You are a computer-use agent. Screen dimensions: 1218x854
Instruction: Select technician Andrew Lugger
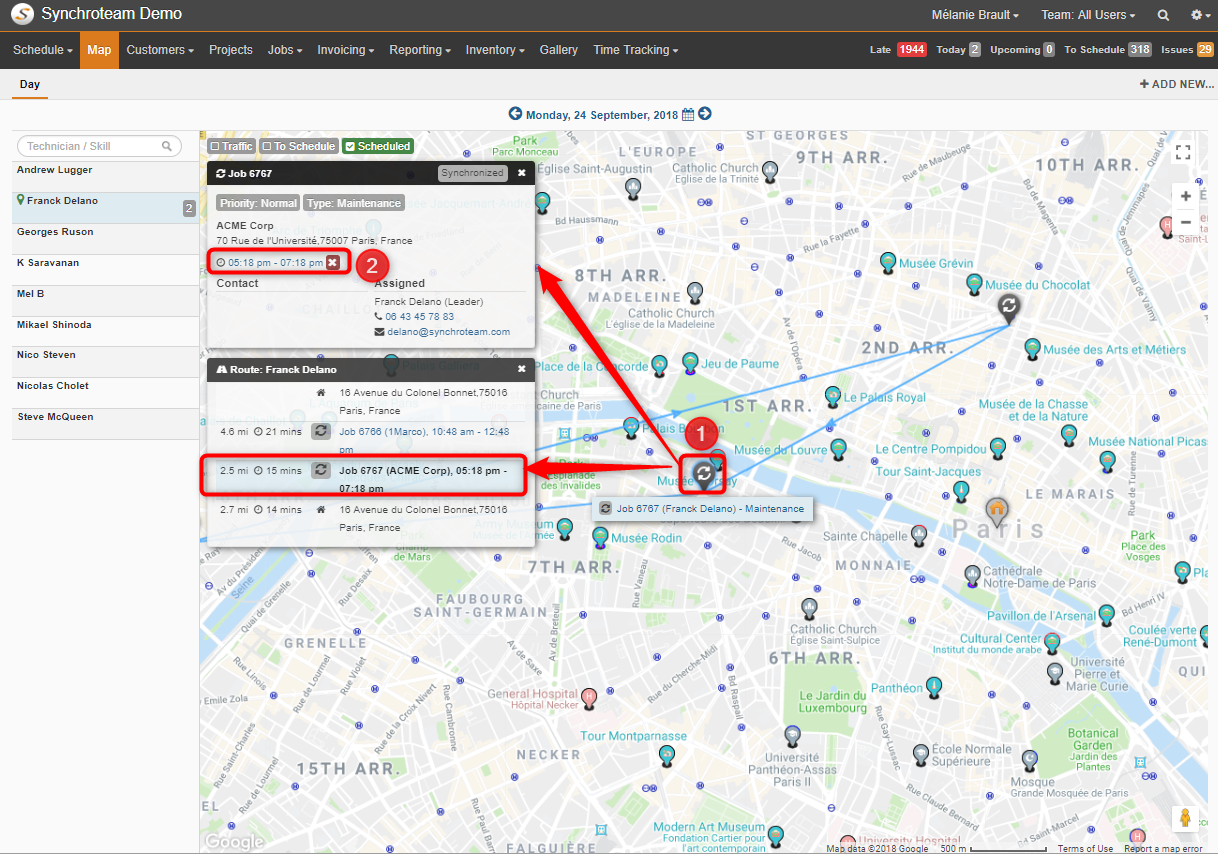[106, 175]
